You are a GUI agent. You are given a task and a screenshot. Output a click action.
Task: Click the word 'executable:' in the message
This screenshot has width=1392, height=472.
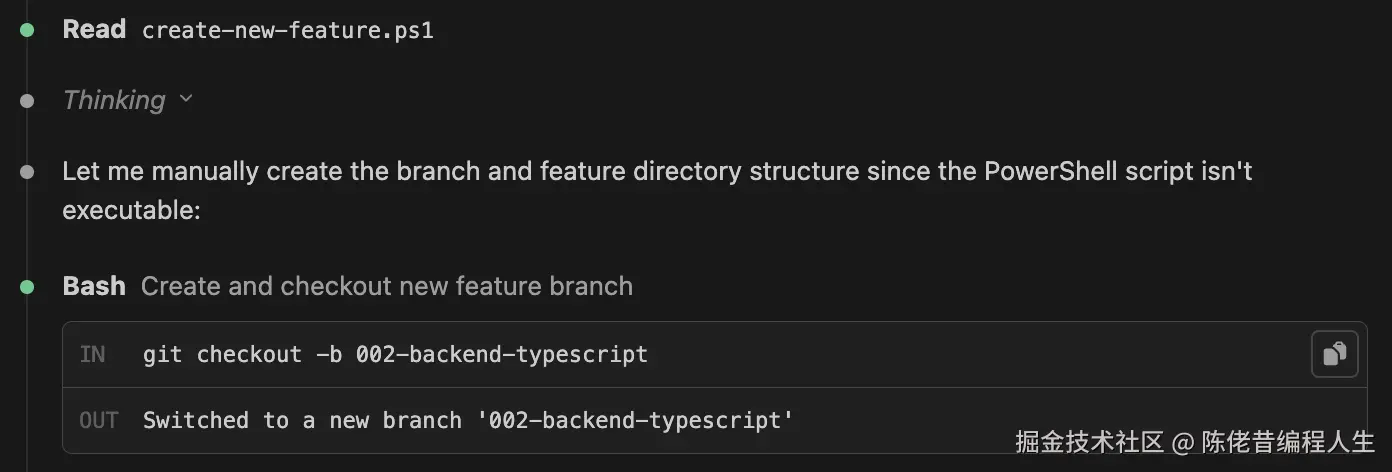click(132, 211)
